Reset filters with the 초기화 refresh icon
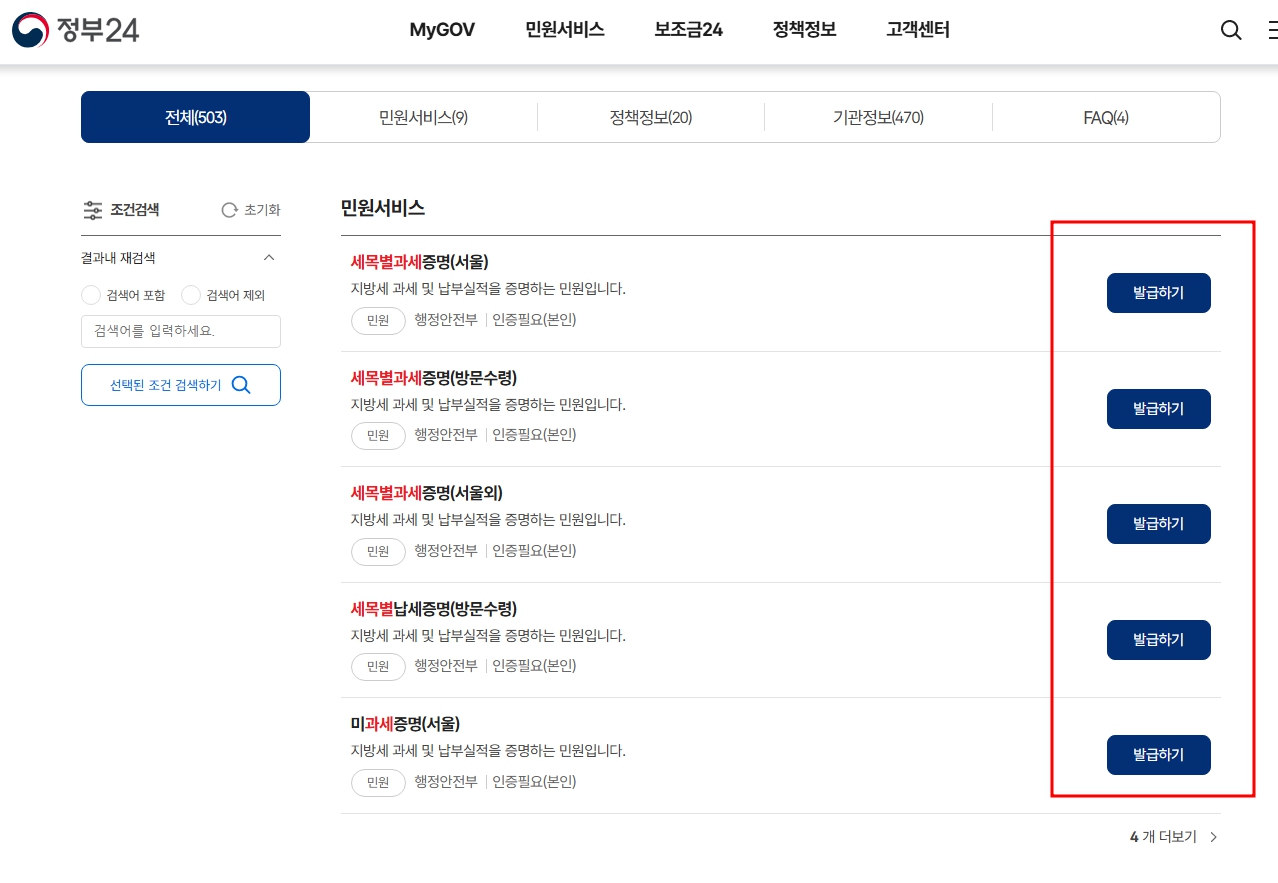 point(229,210)
